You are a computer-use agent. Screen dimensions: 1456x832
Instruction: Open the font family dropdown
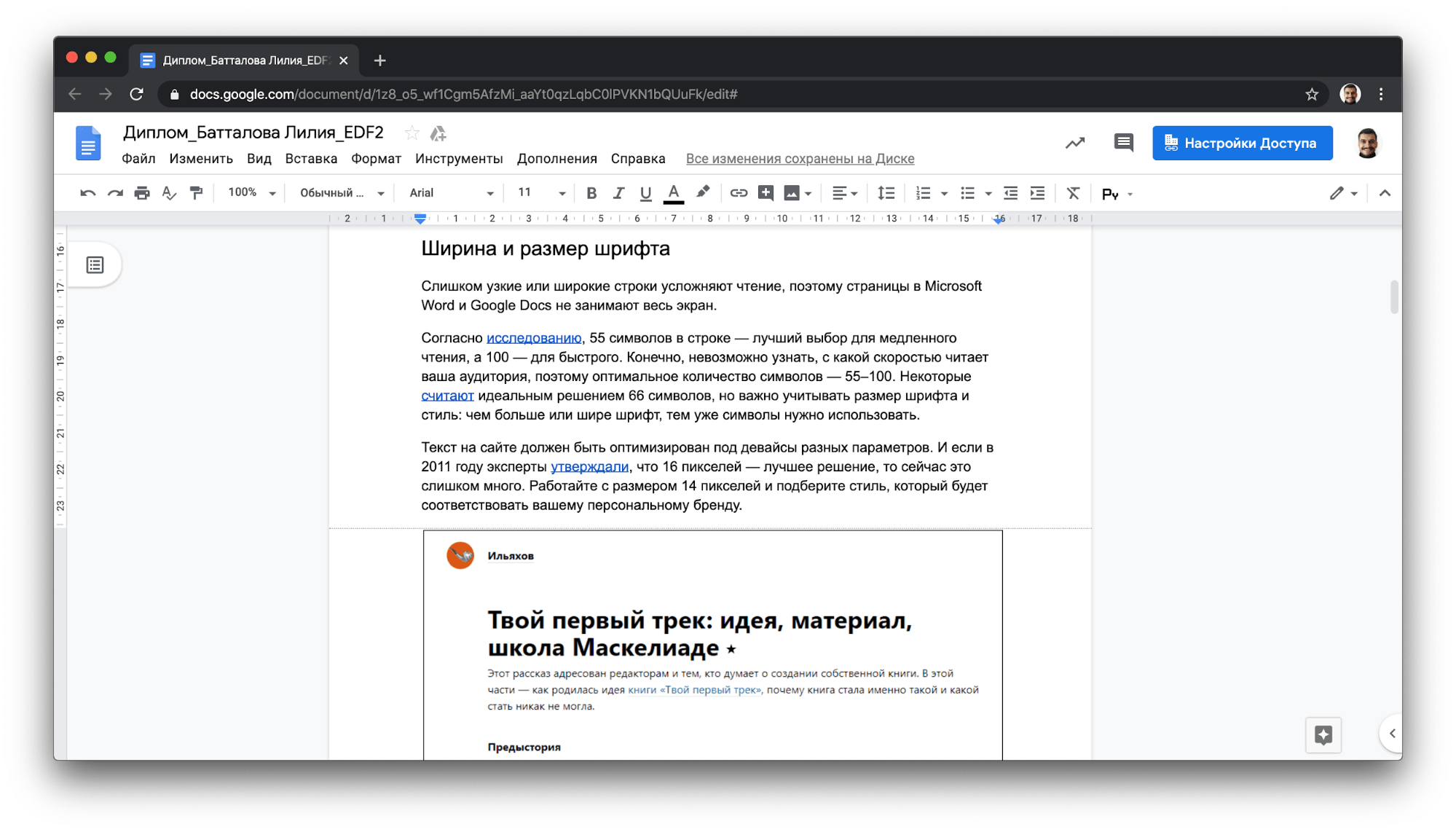[448, 192]
